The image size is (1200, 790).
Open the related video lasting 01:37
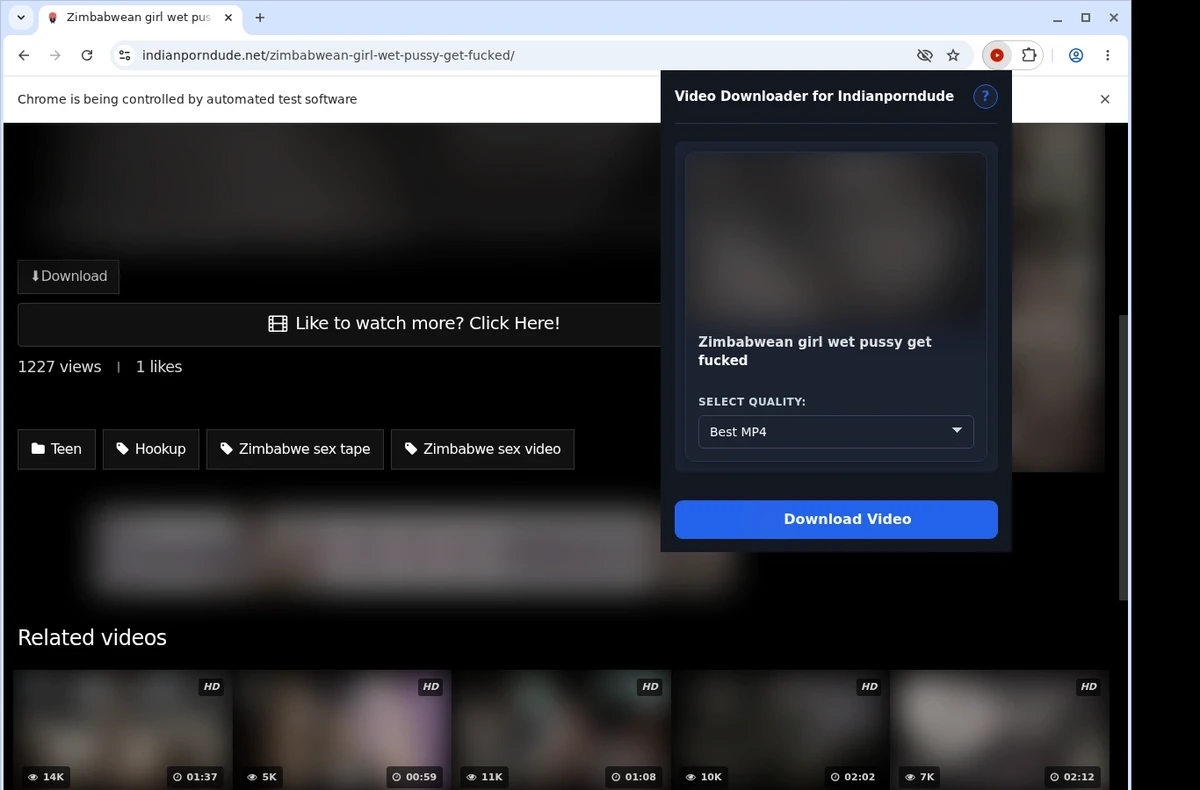[x=123, y=730]
